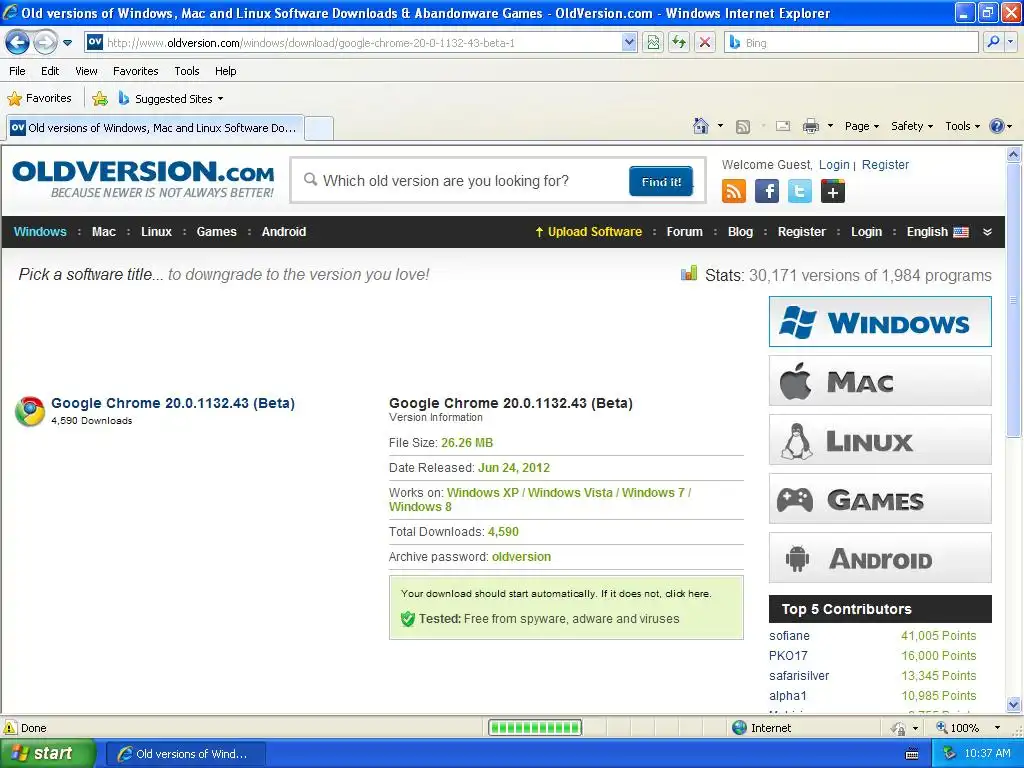
Task: Click the large Android category button
Action: (x=880, y=558)
